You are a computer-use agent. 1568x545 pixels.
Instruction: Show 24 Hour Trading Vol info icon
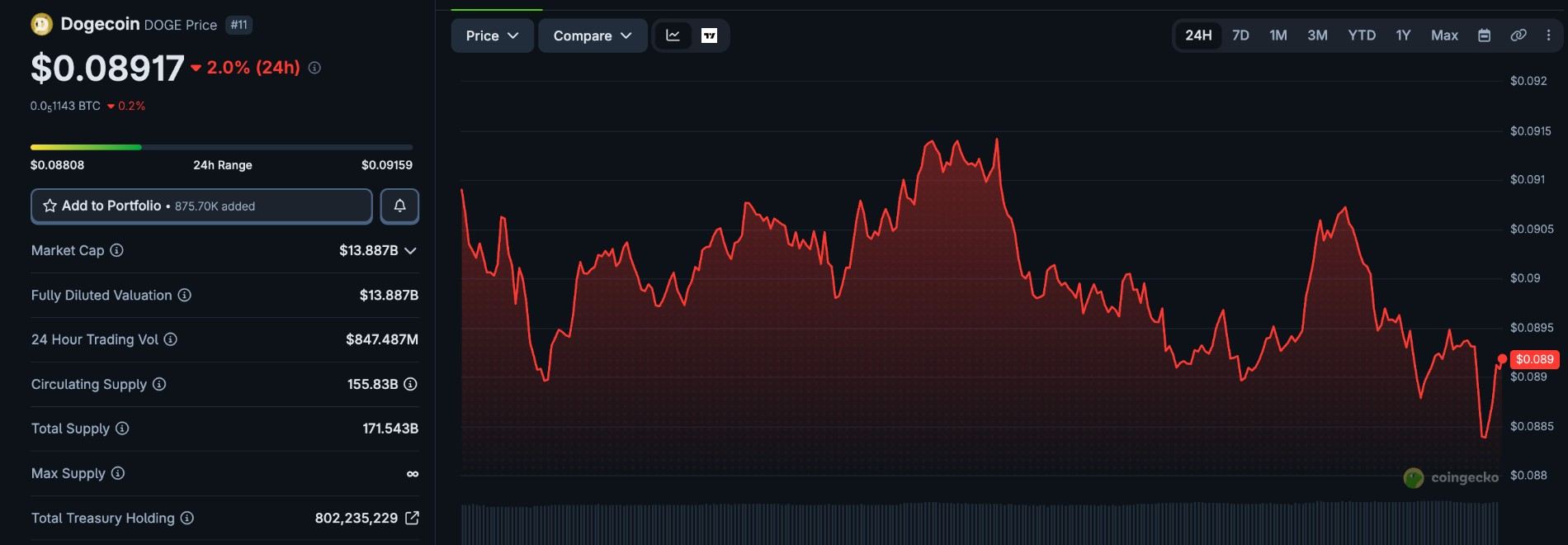[170, 339]
